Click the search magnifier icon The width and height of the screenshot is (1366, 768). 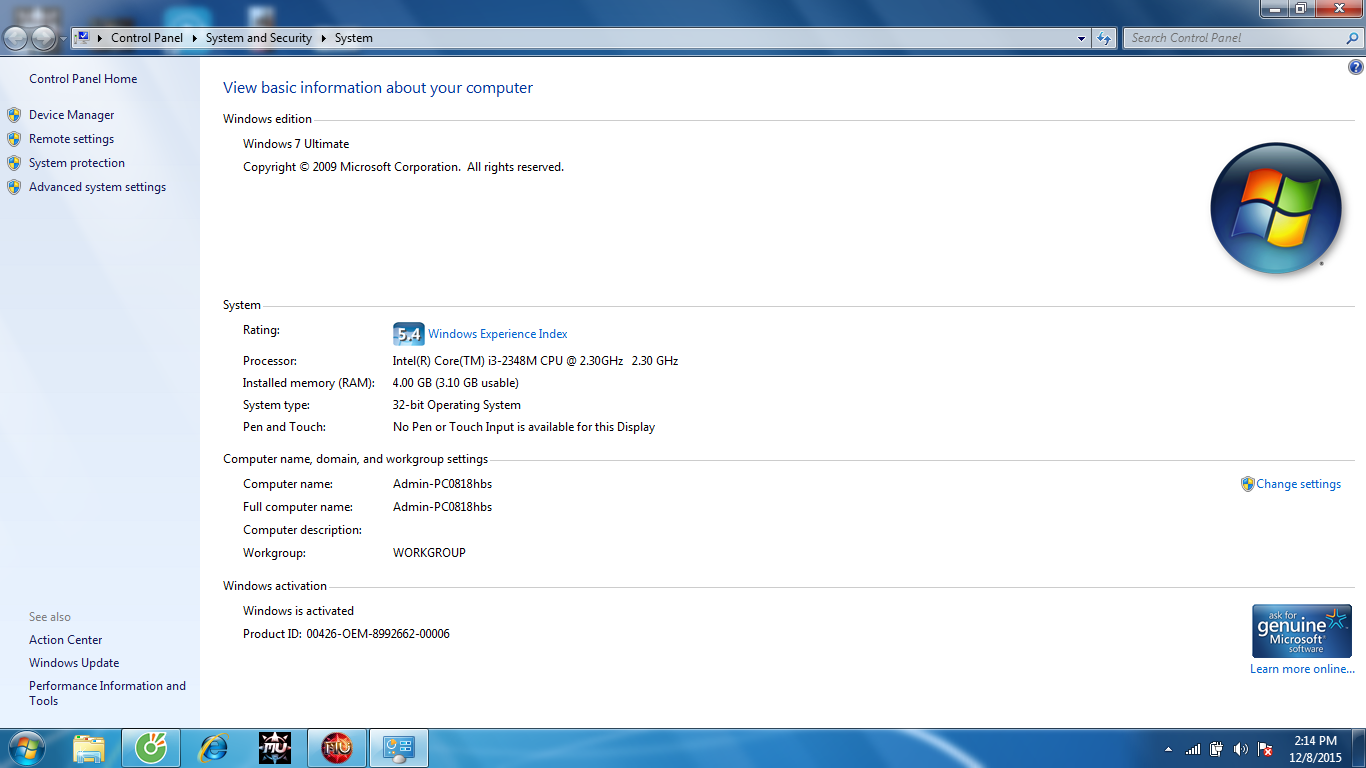coord(1352,38)
